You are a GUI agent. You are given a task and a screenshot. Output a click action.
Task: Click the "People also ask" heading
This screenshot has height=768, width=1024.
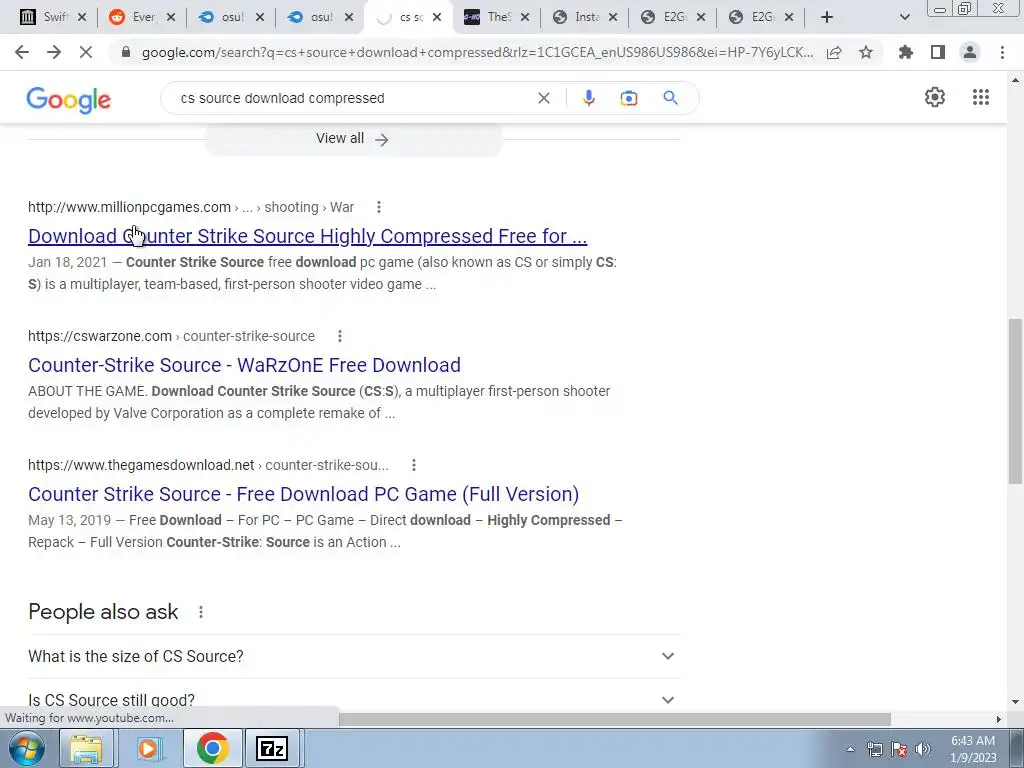point(103,612)
